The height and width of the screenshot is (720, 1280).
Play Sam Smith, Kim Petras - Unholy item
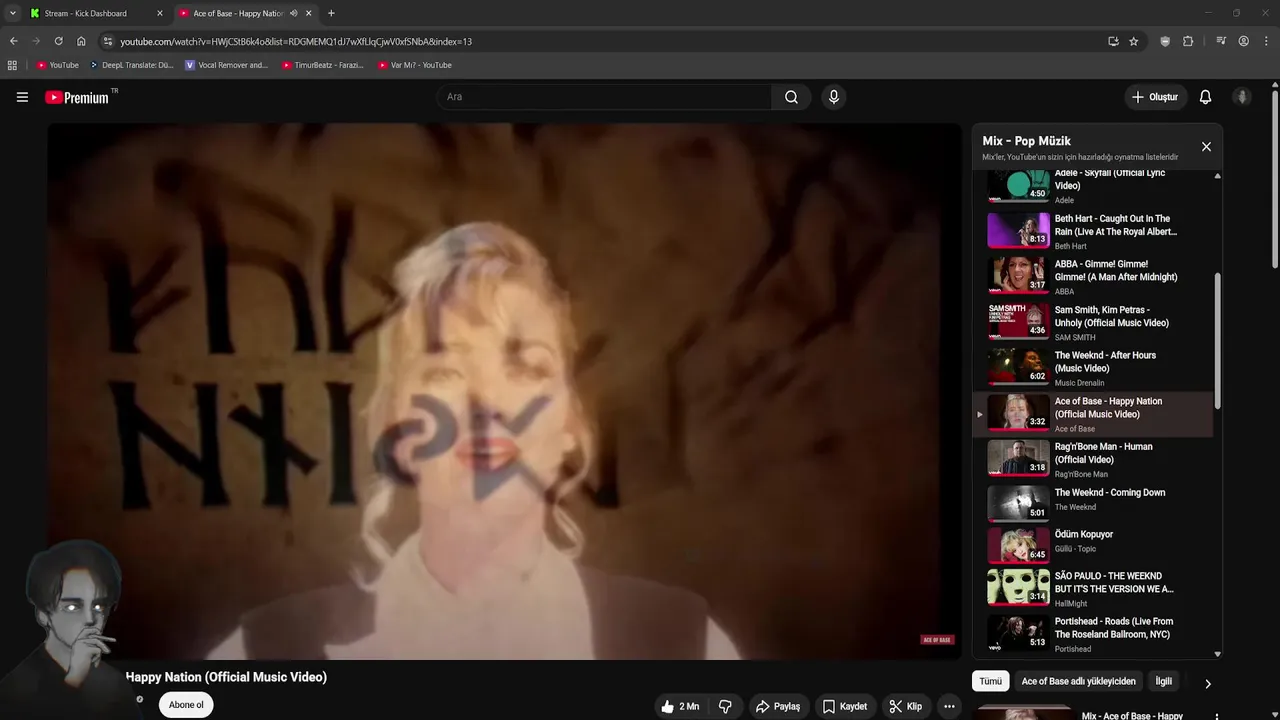(x=1094, y=322)
